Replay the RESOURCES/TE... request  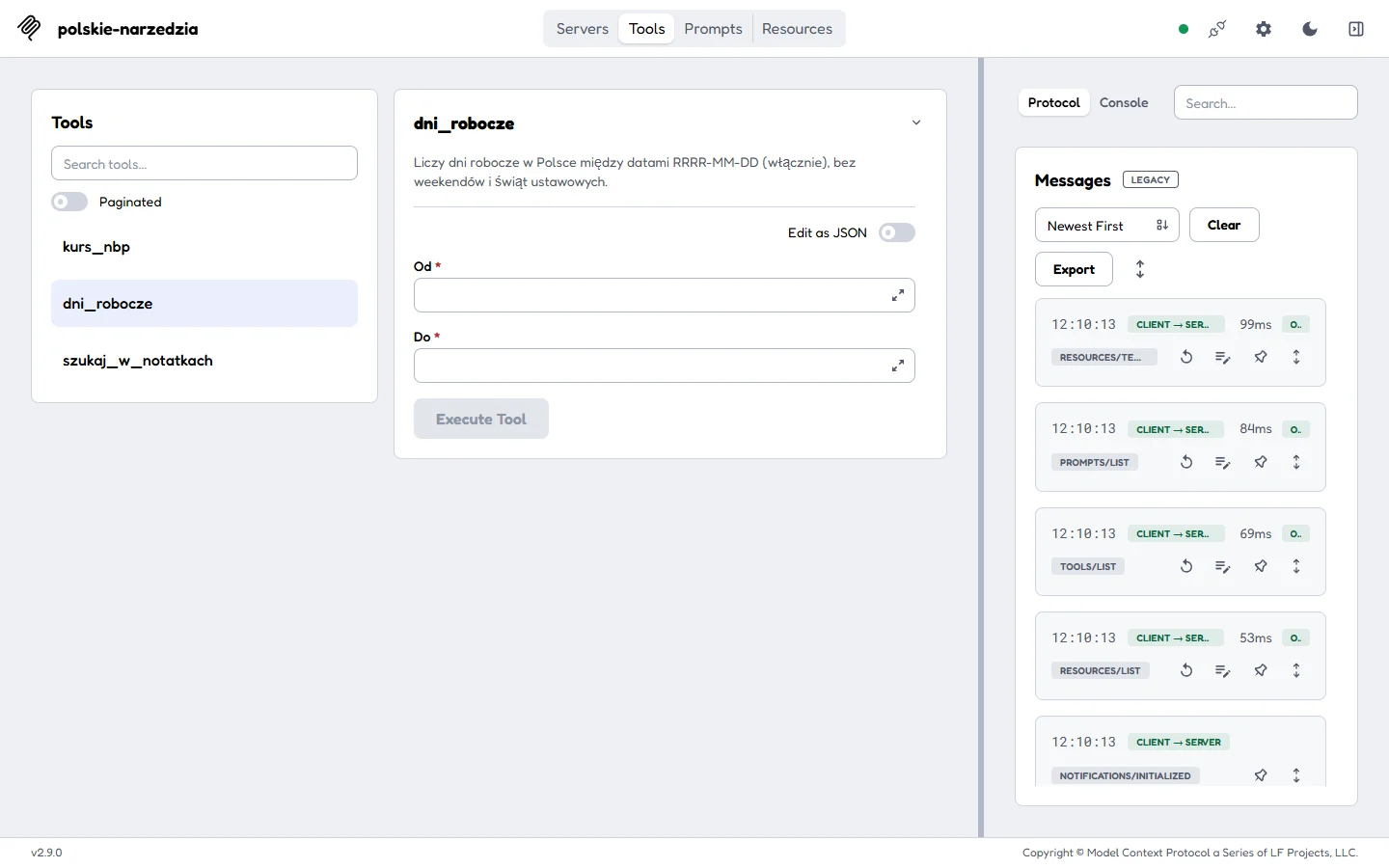pyautogui.click(x=1186, y=357)
